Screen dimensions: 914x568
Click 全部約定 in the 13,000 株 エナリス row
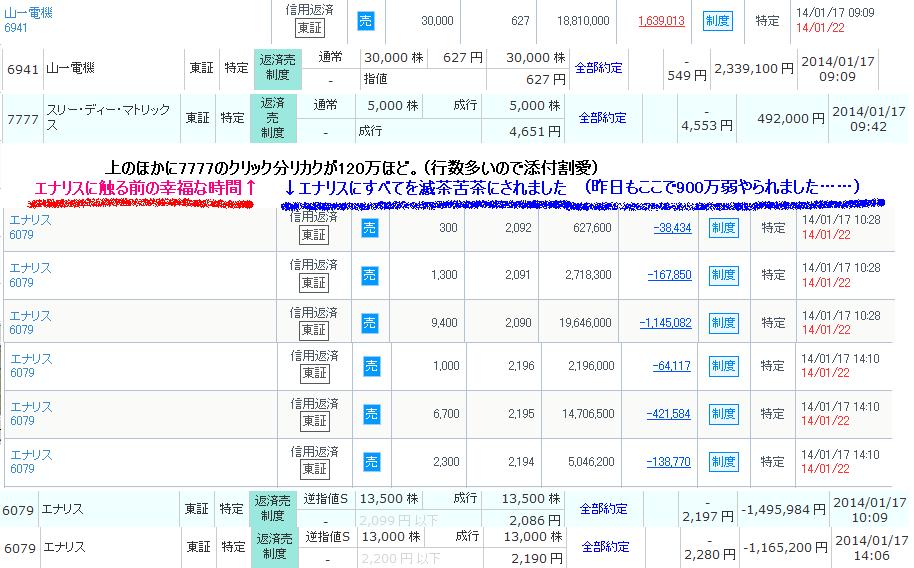click(606, 547)
